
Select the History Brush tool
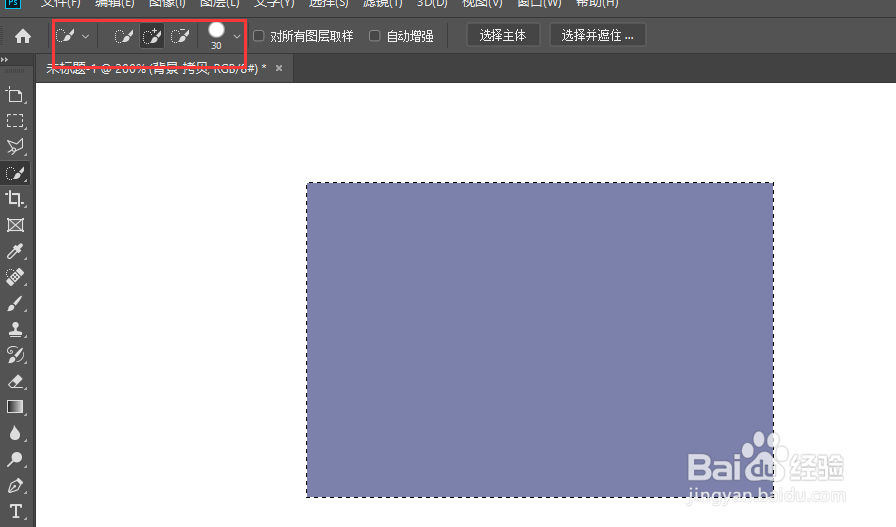coord(15,355)
